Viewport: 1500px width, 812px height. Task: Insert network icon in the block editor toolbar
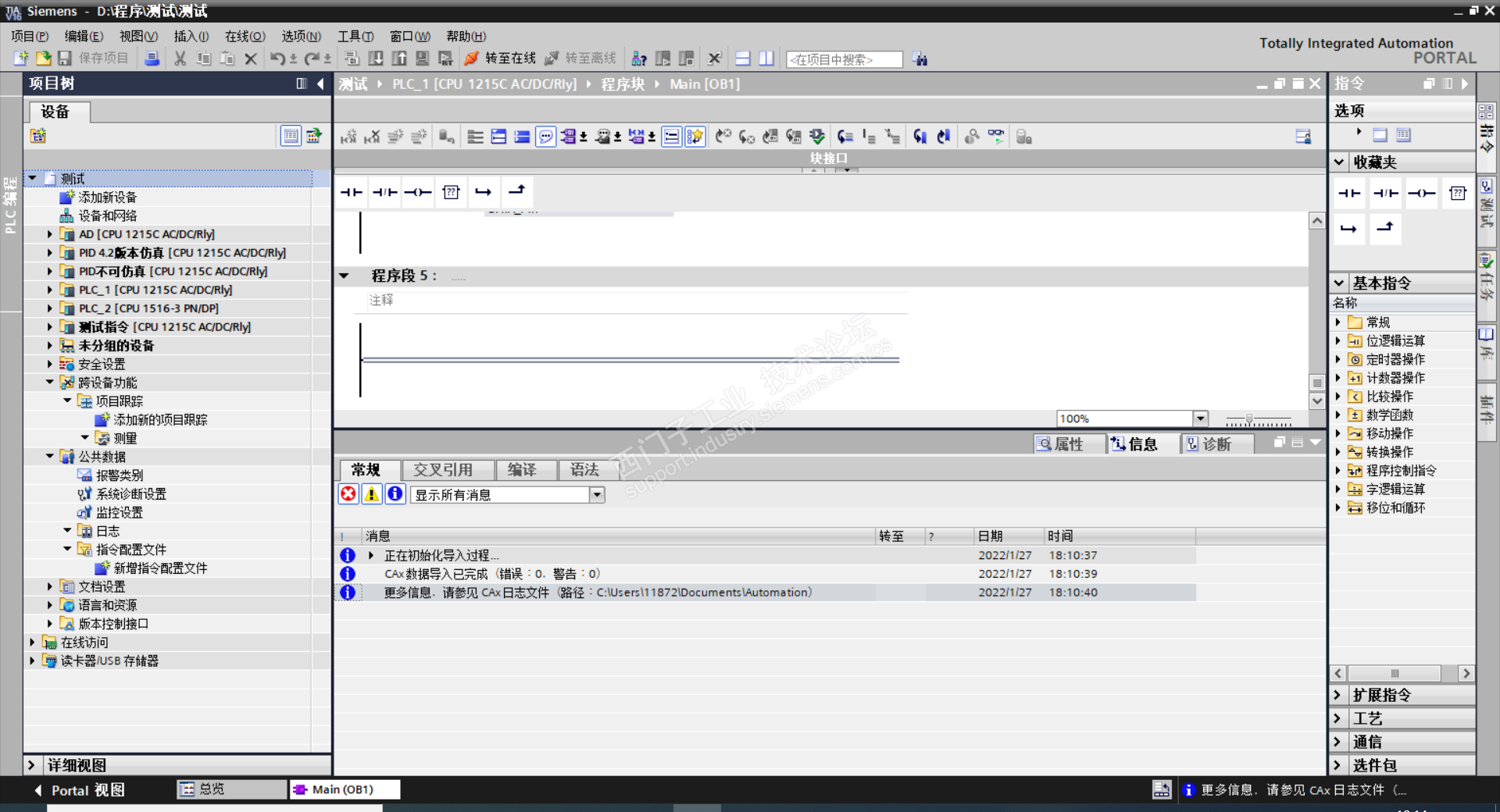tap(348, 137)
